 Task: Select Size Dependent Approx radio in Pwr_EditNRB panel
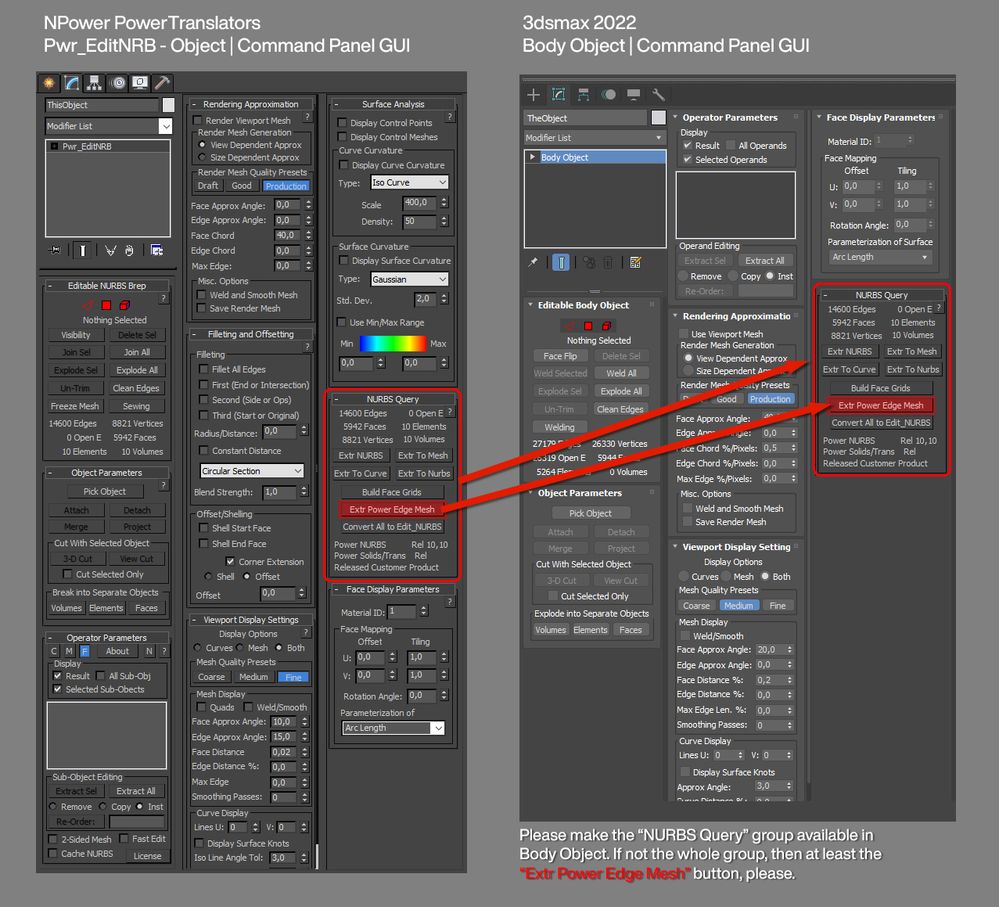[x=202, y=157]
